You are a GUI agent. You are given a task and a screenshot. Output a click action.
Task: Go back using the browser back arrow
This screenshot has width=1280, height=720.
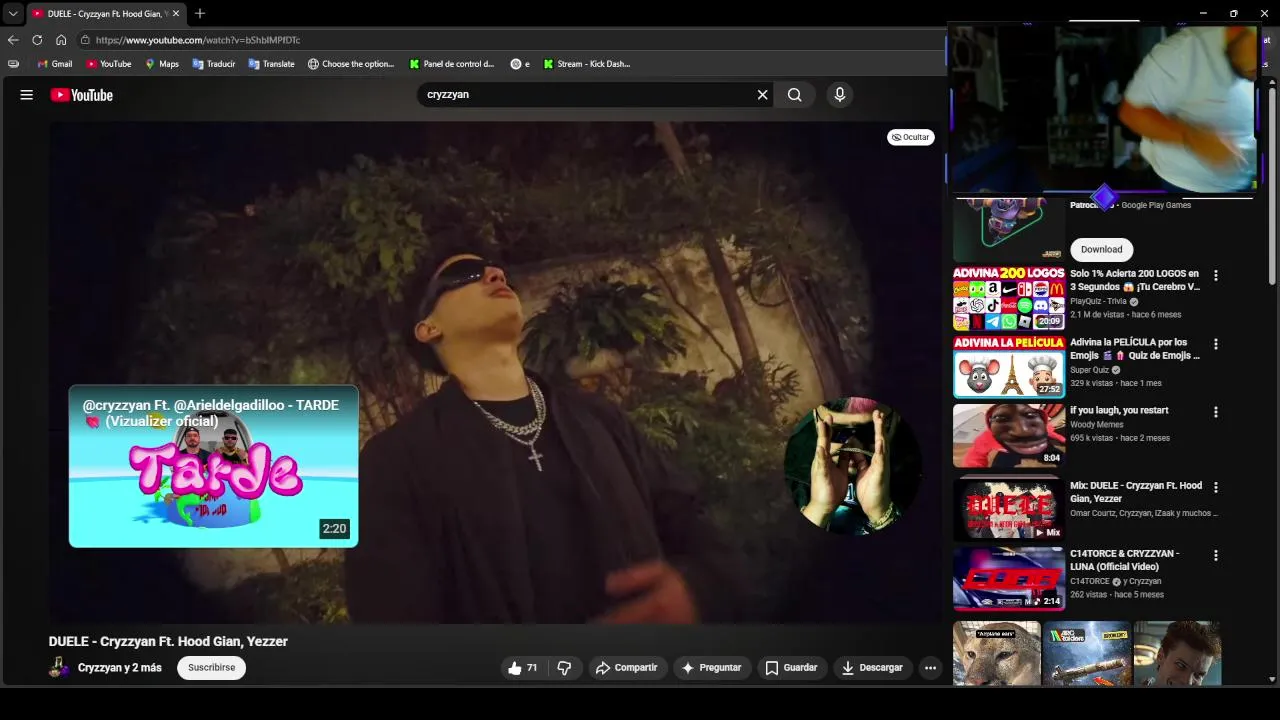13,40
